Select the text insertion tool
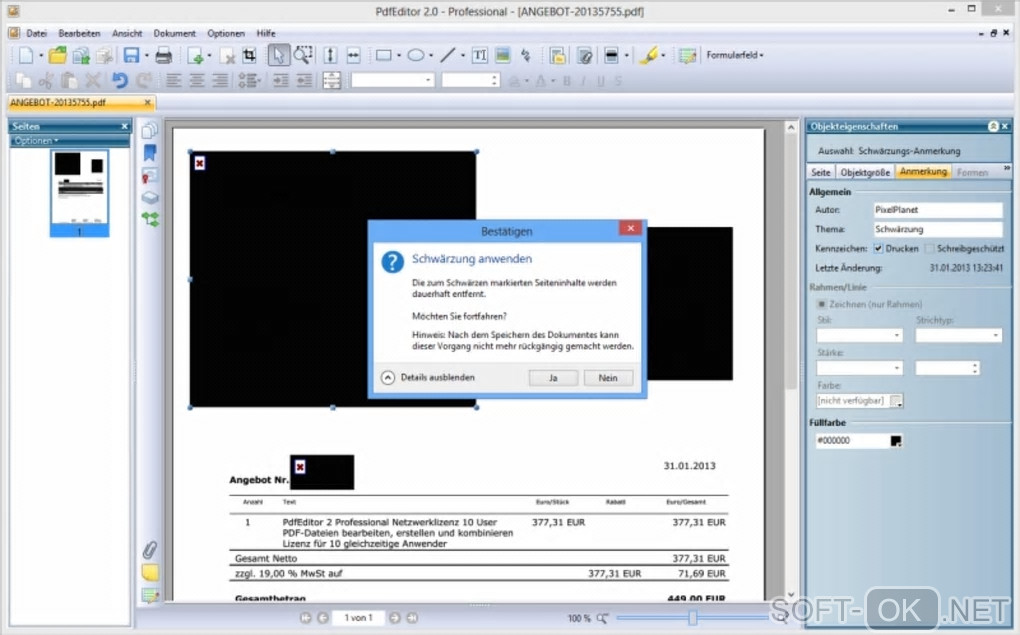 tap(479, 55)
